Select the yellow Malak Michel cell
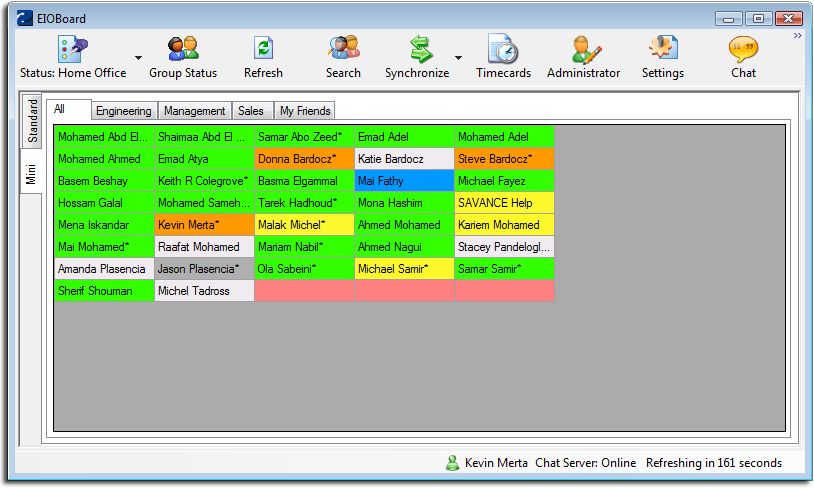Image resolution: width=814 pixels, height=489 pixels. (x=304, y=225)
